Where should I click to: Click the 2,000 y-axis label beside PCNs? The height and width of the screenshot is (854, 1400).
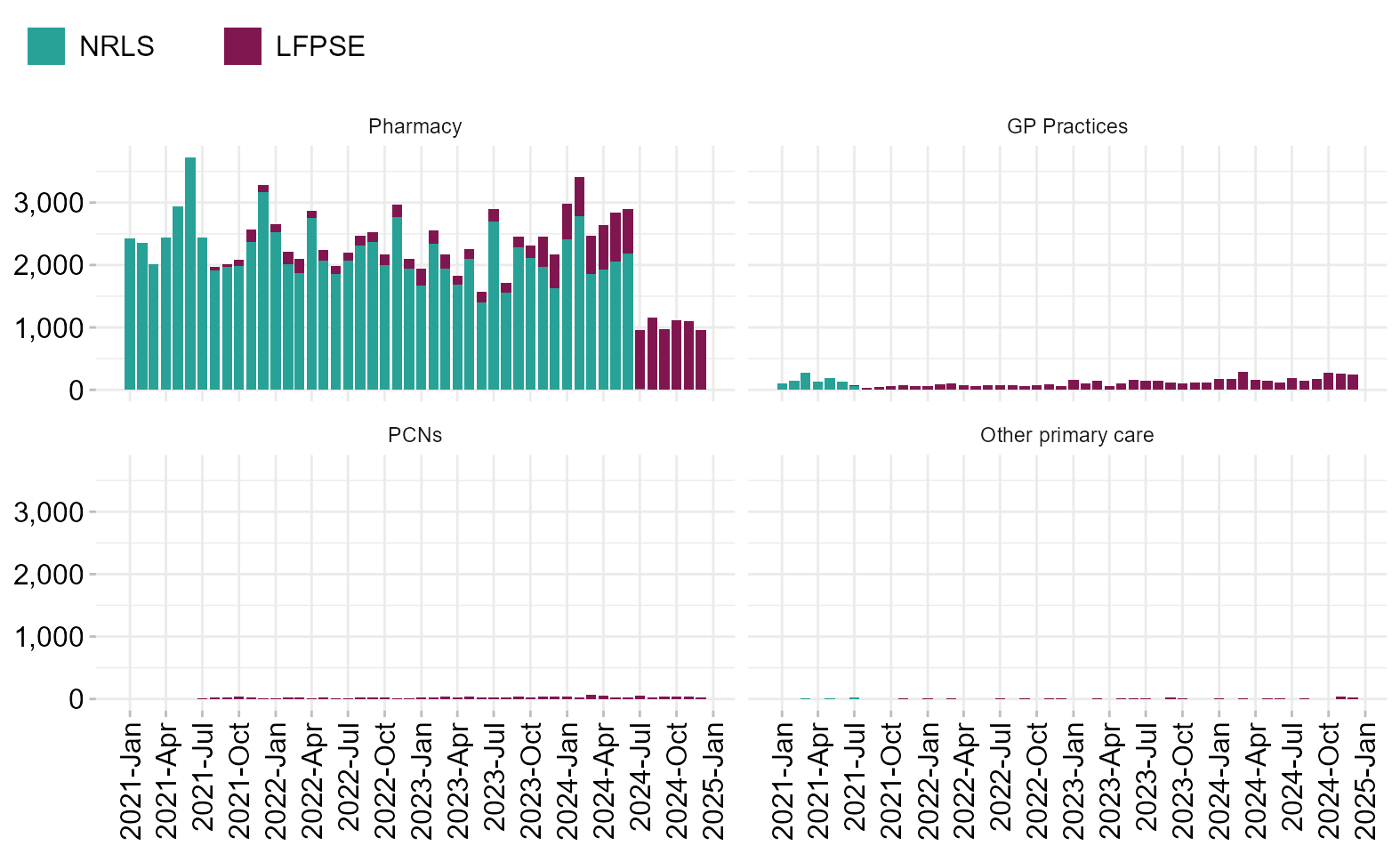pos(49,575)
